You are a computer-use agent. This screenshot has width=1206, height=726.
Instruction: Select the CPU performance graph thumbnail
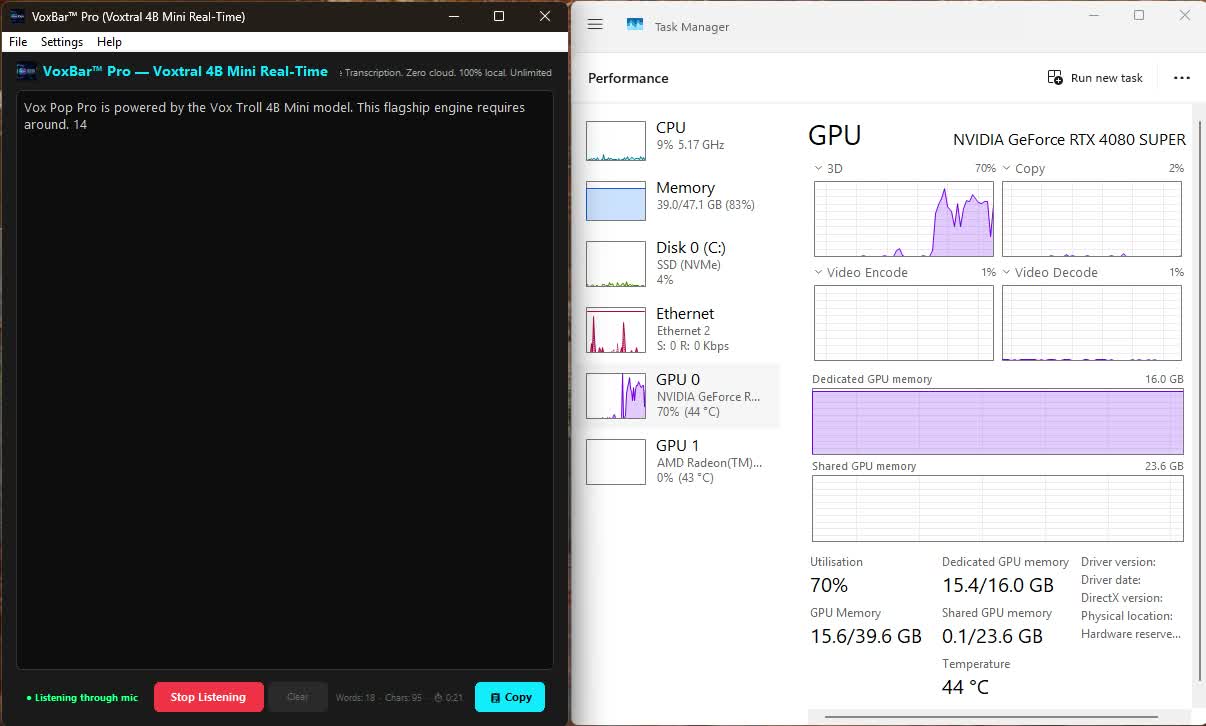coord(615,140)
